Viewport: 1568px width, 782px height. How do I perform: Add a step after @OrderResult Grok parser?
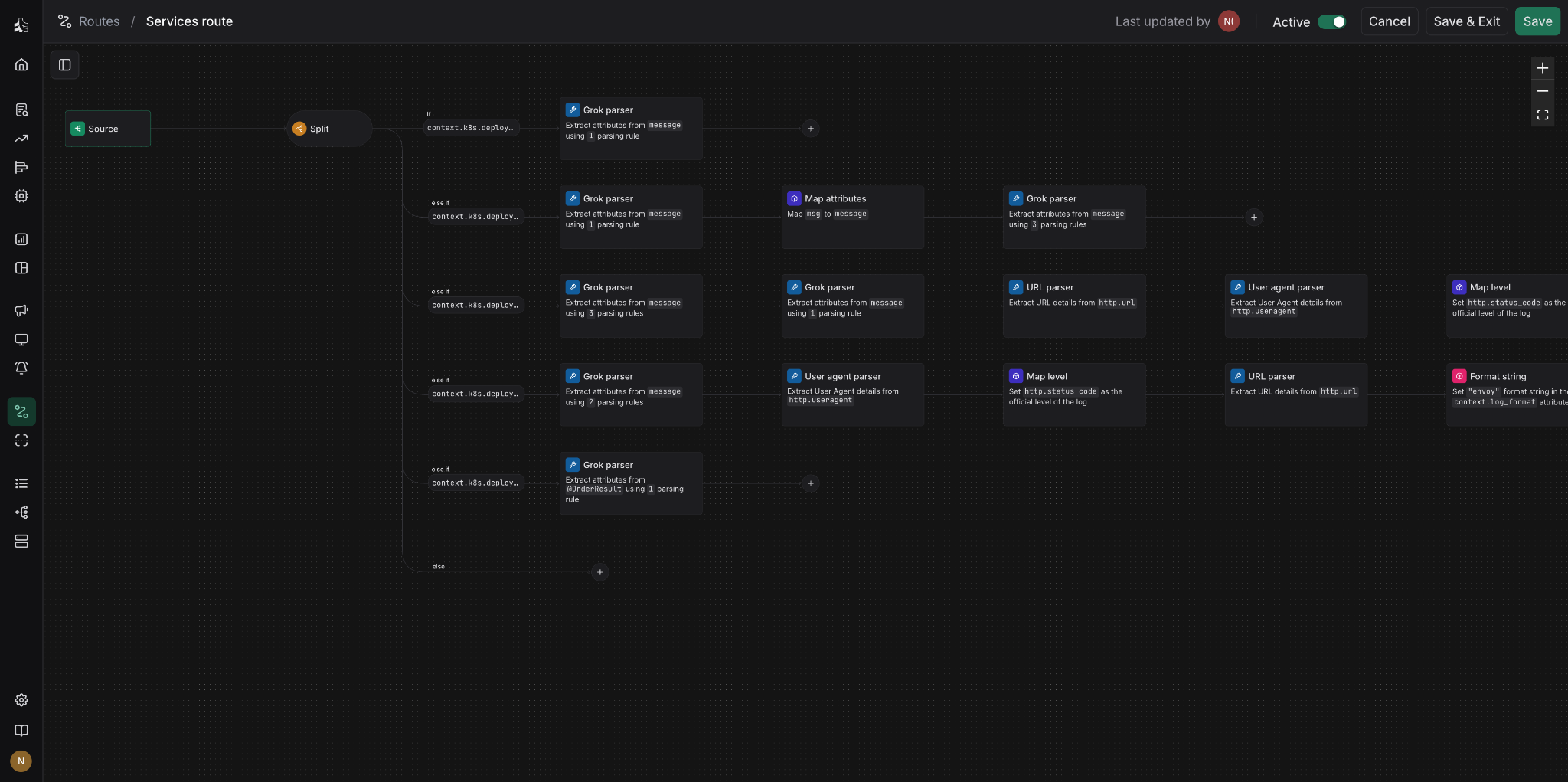coord(810,483)
